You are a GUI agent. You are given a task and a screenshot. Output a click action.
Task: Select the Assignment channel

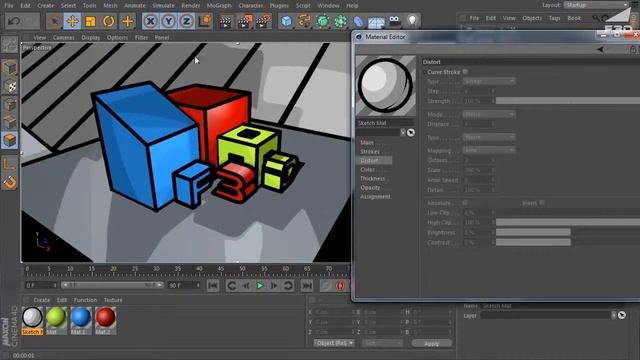(x=375, y=197)
